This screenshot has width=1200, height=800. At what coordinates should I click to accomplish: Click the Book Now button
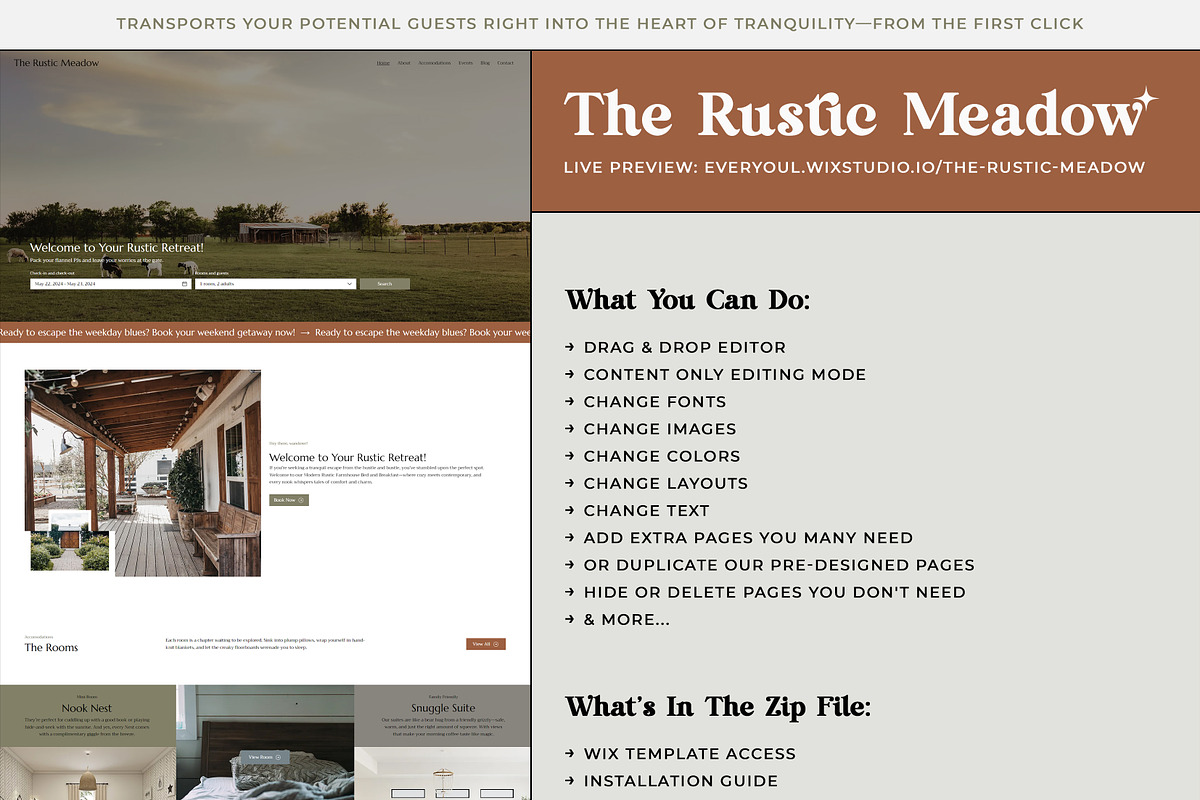[289, 500]
